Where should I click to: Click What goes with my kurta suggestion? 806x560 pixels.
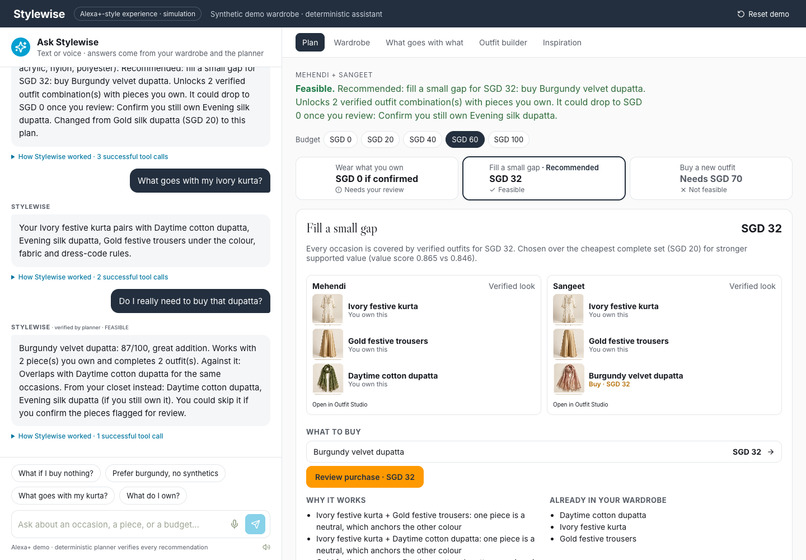click(63, 496)
